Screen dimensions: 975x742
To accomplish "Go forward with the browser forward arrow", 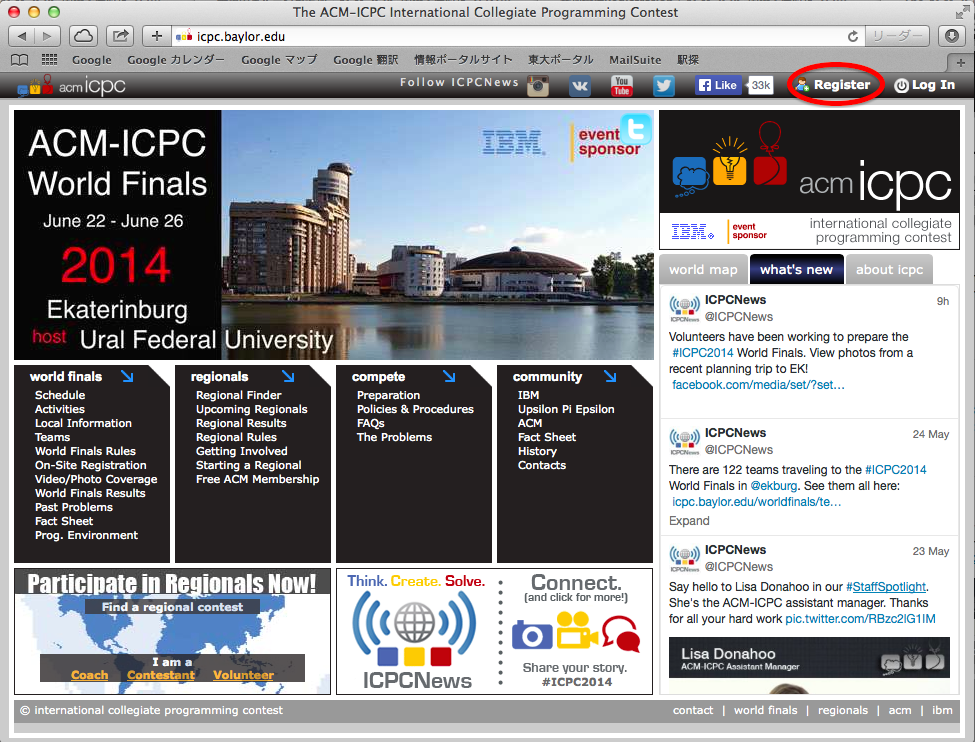I will (47, 36).
